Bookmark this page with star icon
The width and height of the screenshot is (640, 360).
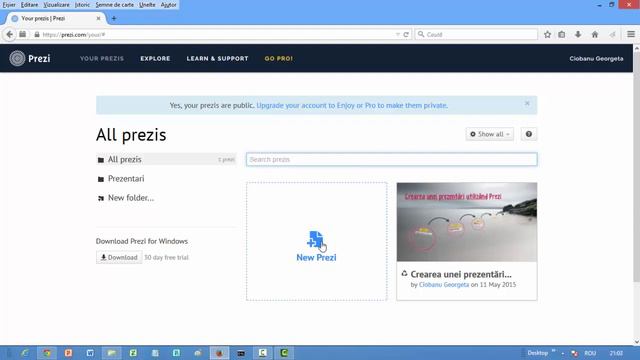point(547,35)
